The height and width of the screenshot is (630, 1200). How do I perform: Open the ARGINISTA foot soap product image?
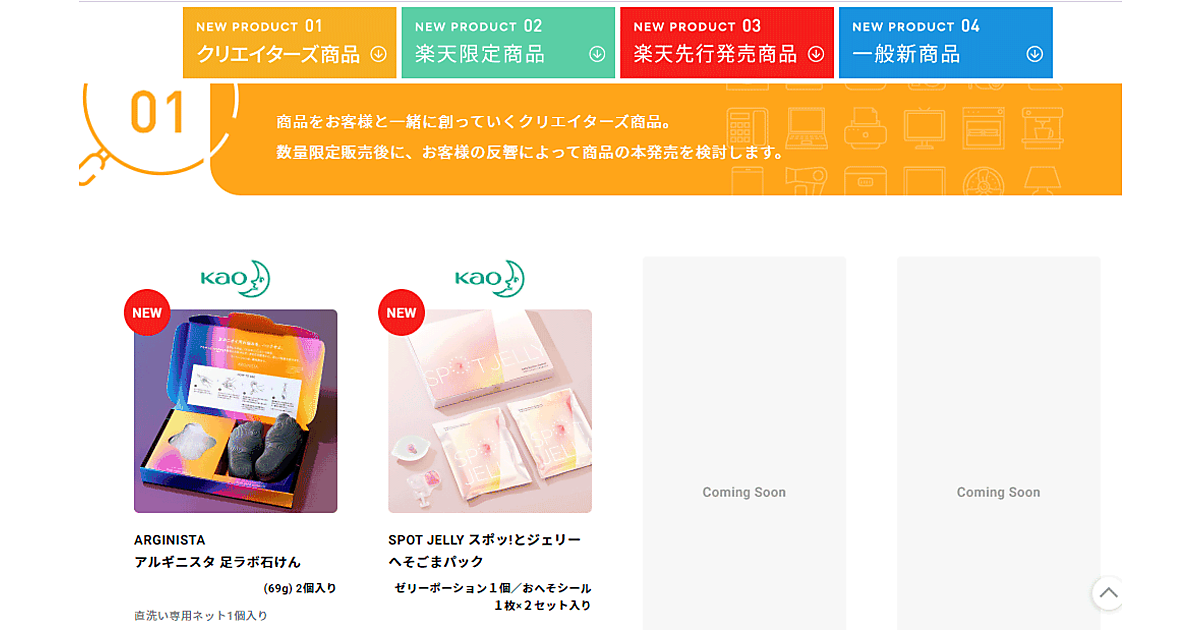236,411
